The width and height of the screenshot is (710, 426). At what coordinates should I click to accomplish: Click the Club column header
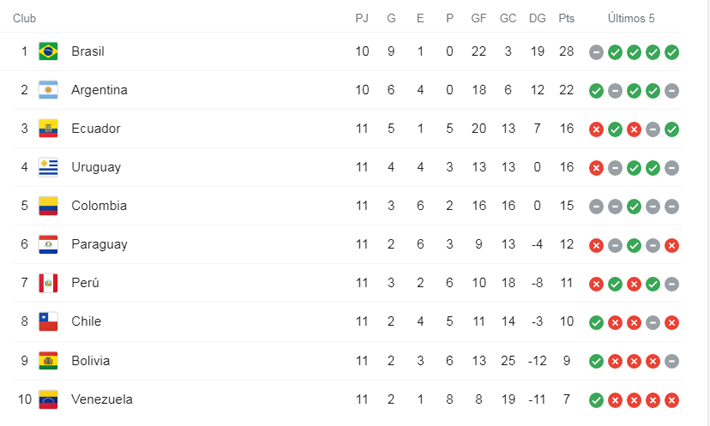[x=24, y=18]
